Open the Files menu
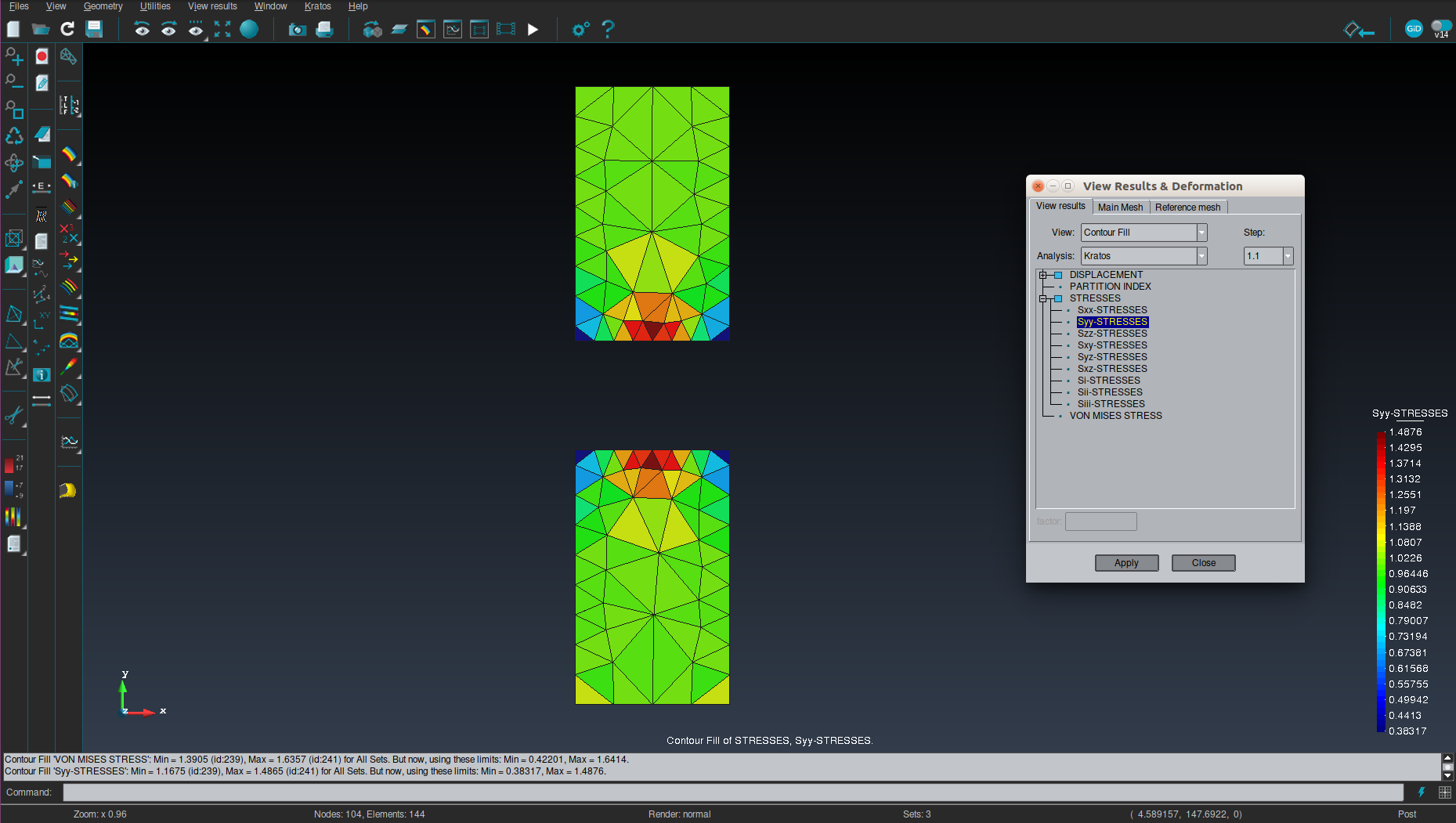 [x=19, y=6]
